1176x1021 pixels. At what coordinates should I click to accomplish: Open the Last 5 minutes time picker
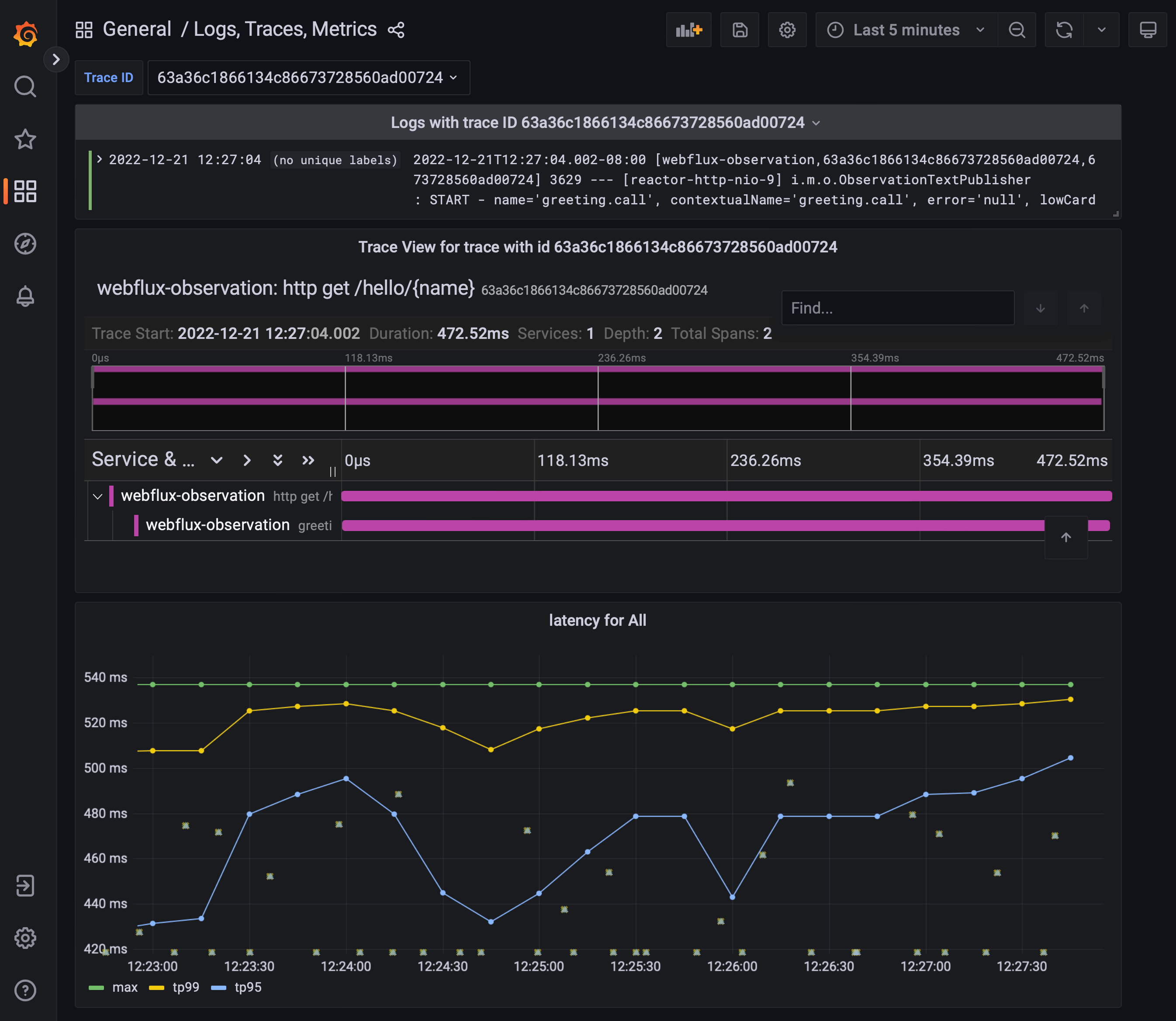pos(905,30)
